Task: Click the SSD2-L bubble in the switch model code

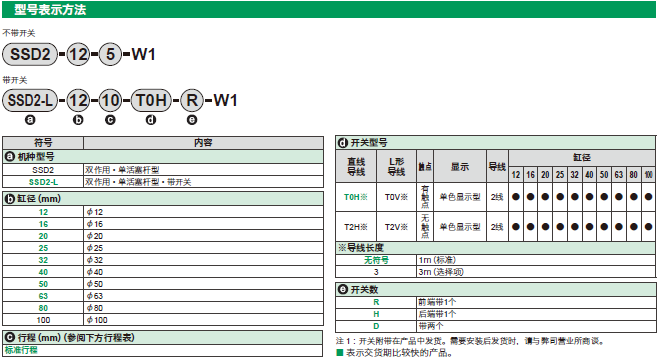Action: [30, 100]
